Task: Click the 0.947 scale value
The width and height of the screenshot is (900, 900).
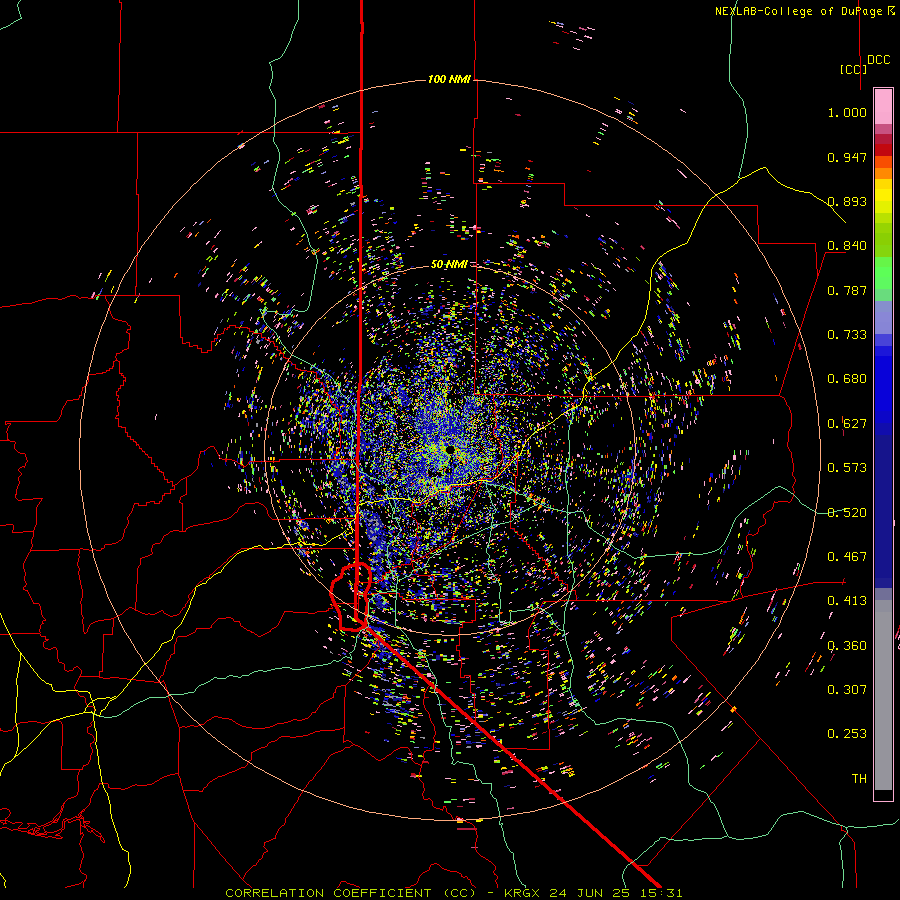Action: (x=847, y=157)
